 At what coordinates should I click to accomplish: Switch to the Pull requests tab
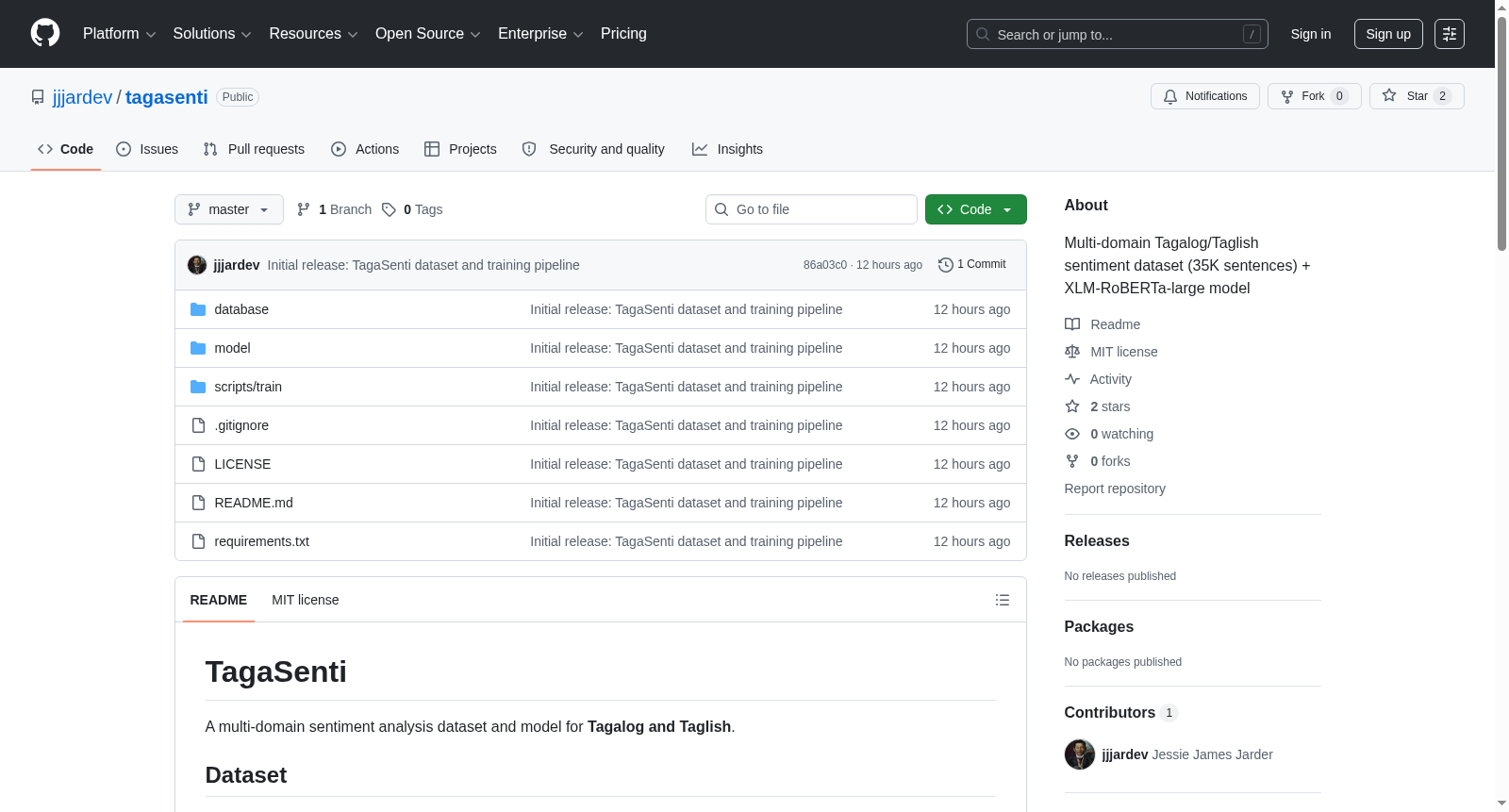[x=254, y=149]
